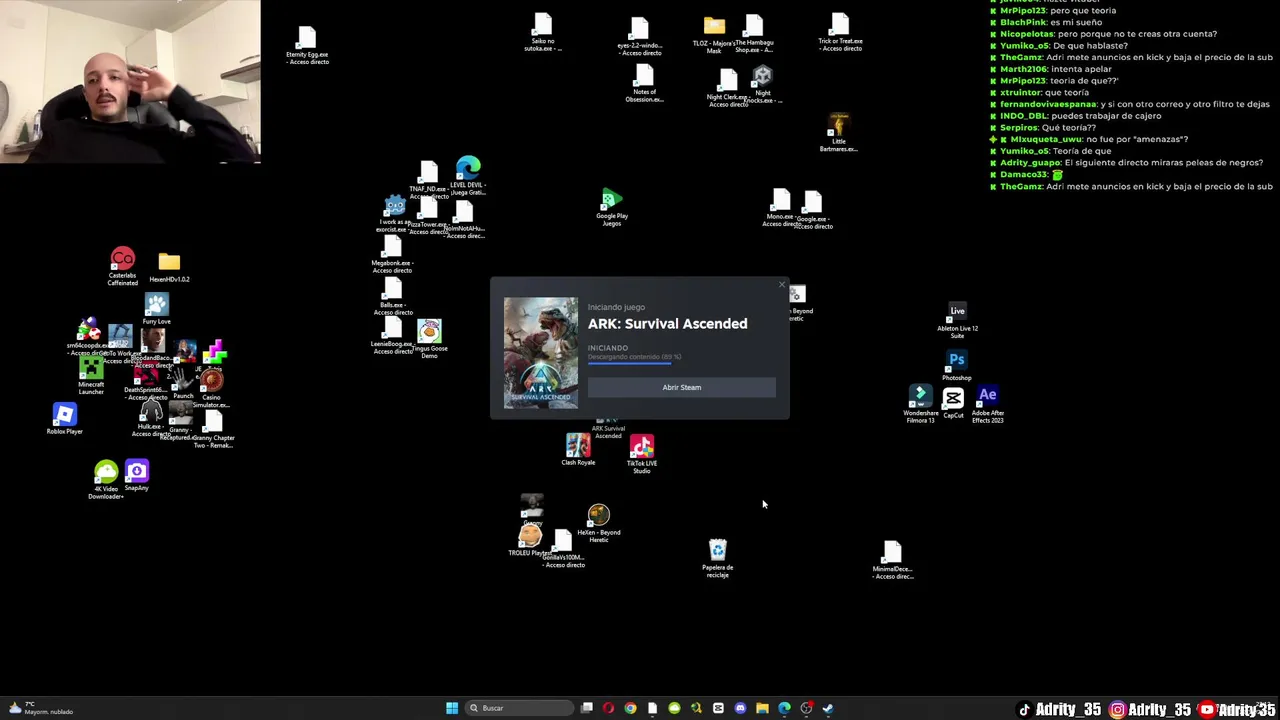Open Microsoft Edge from the taskbar
This screenshot has width=1280, height=720.
(784, 708)
